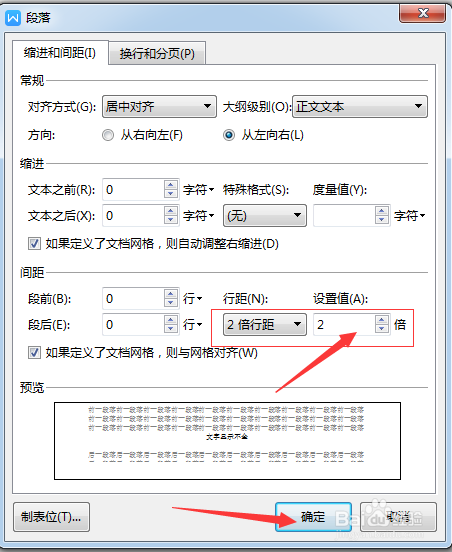Click the 段后(E) spacing input field
This screenshot has height=552, width=452.
pos(133,324)
